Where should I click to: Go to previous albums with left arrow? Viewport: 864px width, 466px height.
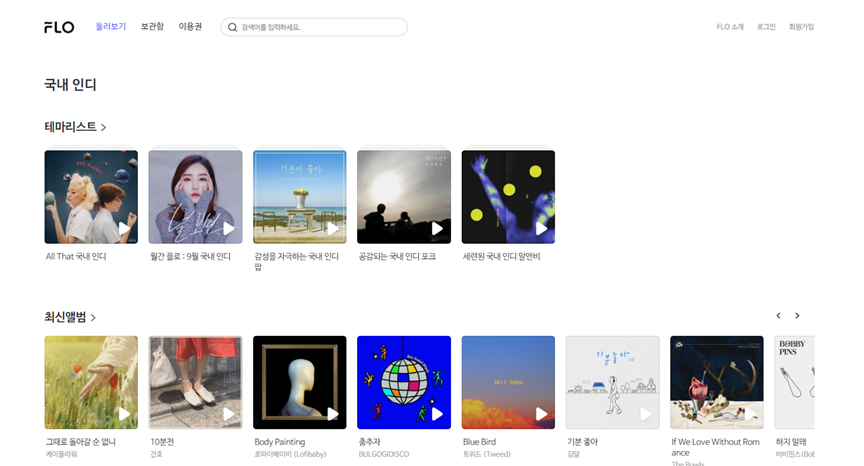tap(779, 316)
